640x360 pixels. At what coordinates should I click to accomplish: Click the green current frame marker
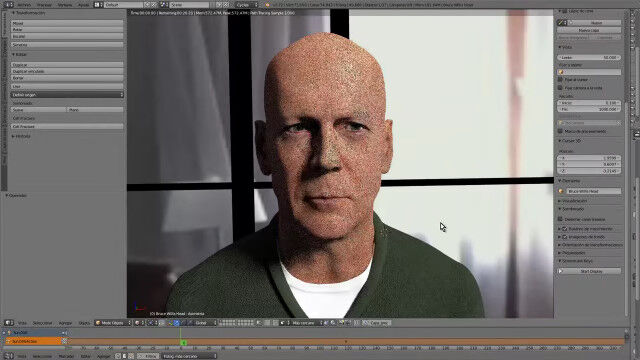pyautogui.click(x=183, y=342)
